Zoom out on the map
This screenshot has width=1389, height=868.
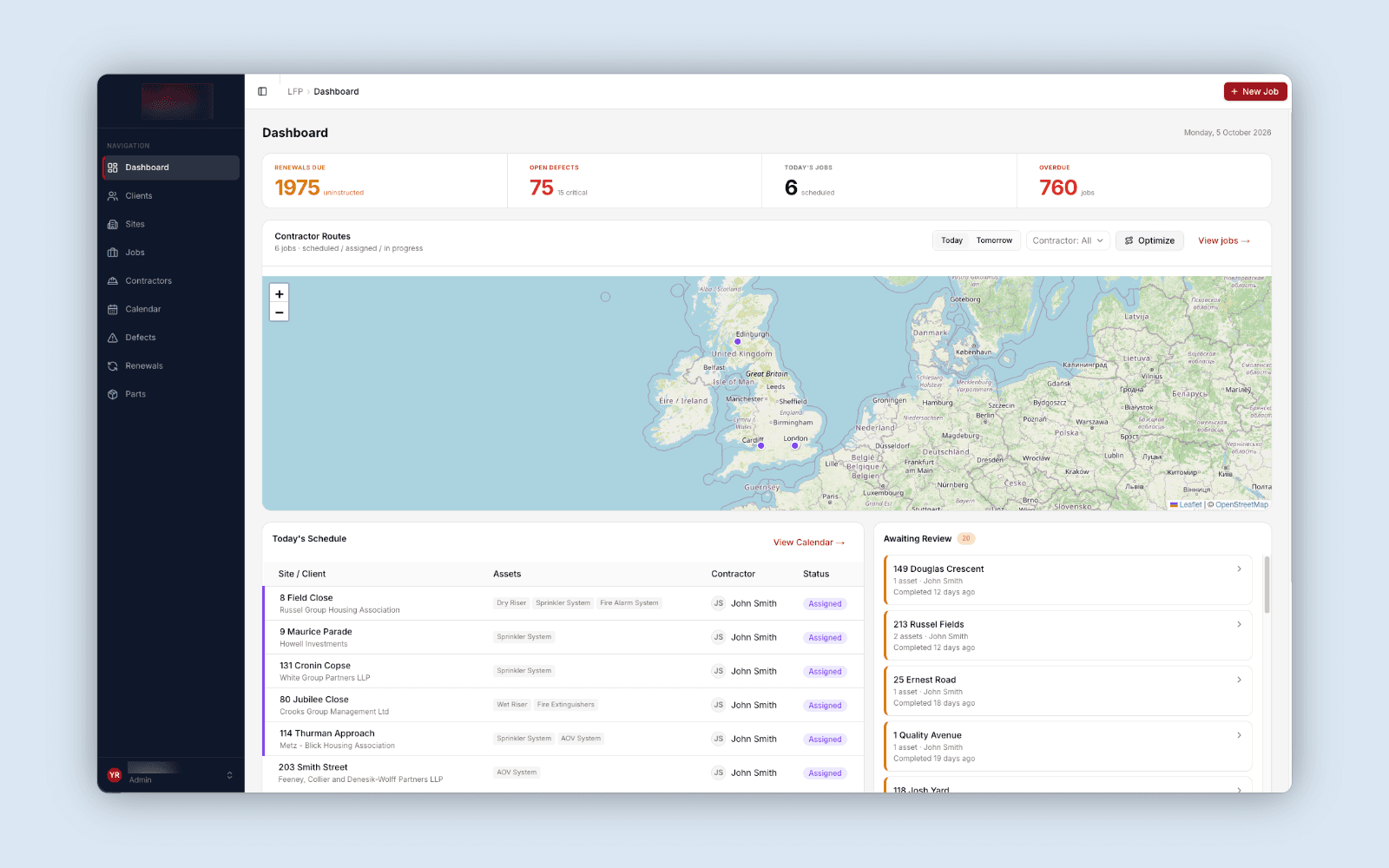[x=280, y=312]
